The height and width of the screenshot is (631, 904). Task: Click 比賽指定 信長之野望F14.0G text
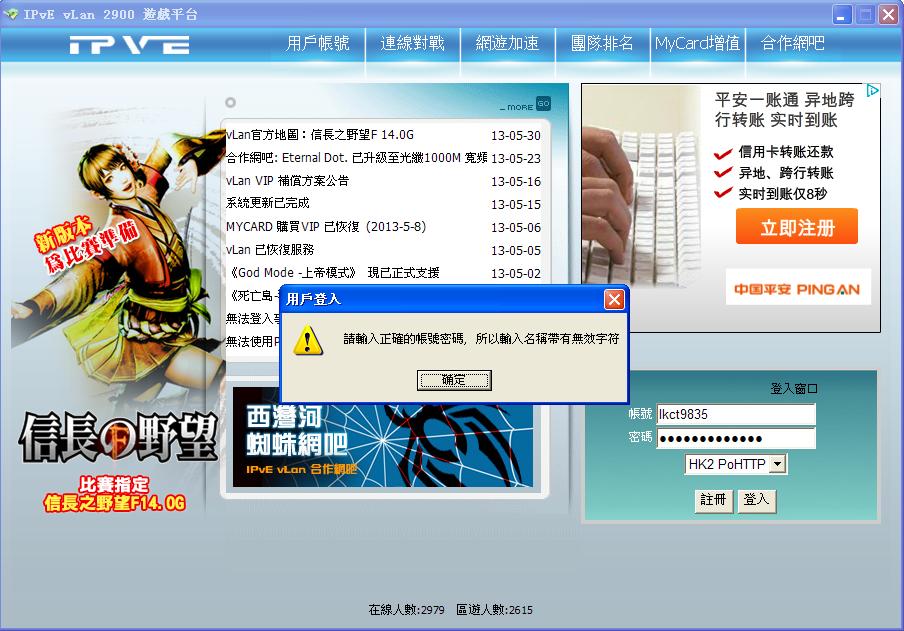click(114, 494)
